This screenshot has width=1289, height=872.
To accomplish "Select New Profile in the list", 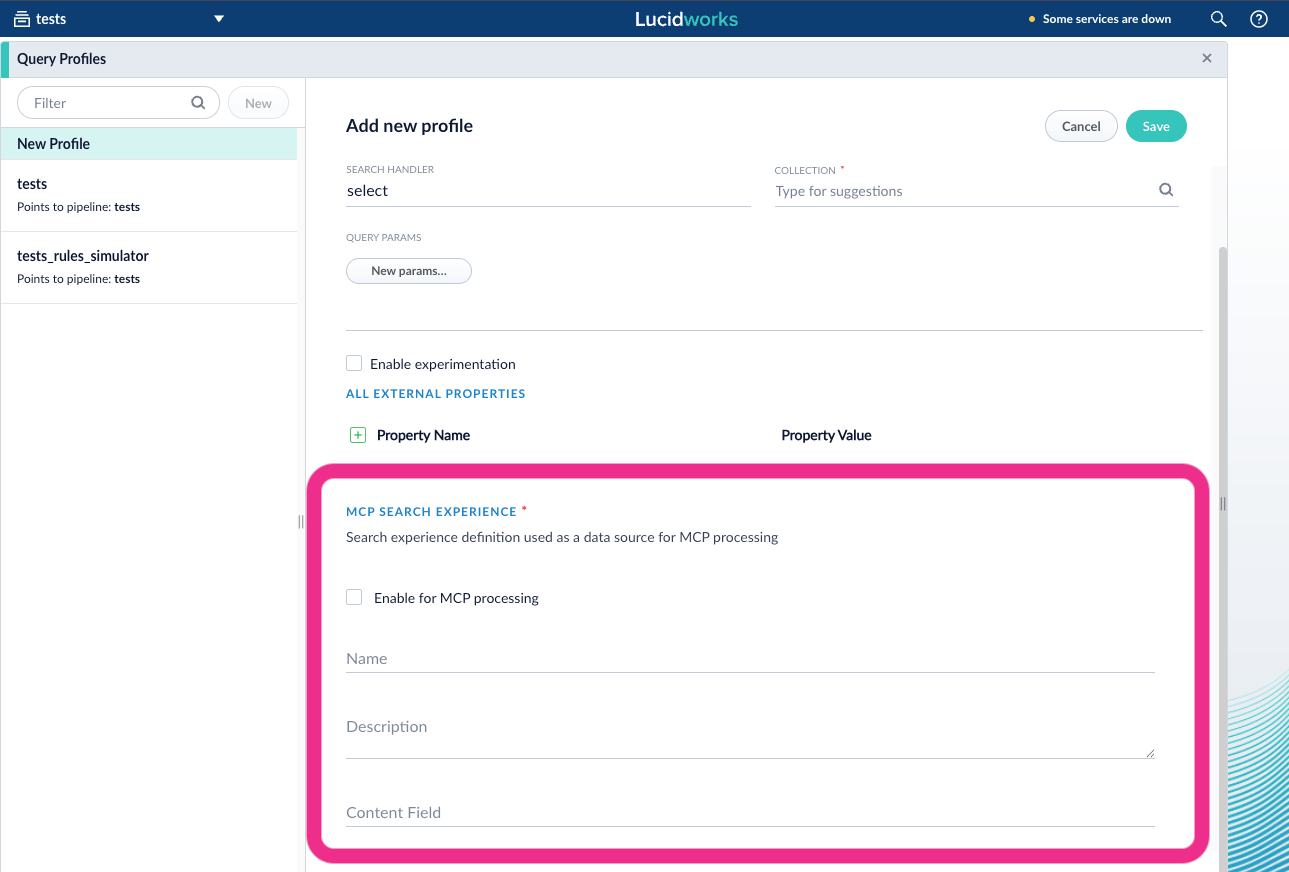I will pos(149,144).
